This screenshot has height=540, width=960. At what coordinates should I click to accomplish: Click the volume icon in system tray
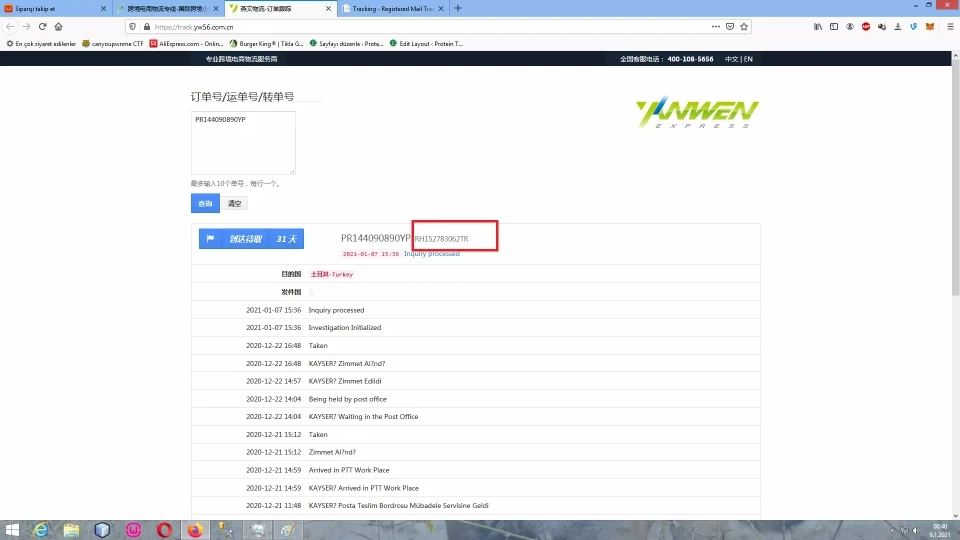coord(917,530)
